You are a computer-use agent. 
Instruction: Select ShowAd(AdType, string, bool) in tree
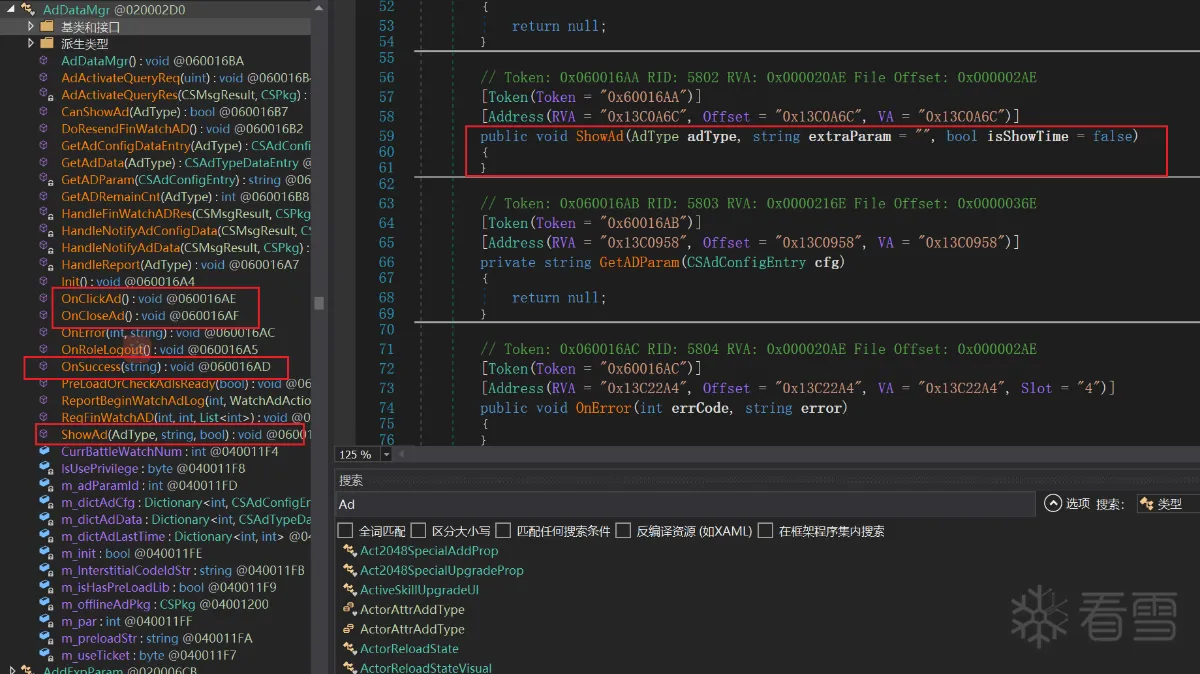[186, 434]
